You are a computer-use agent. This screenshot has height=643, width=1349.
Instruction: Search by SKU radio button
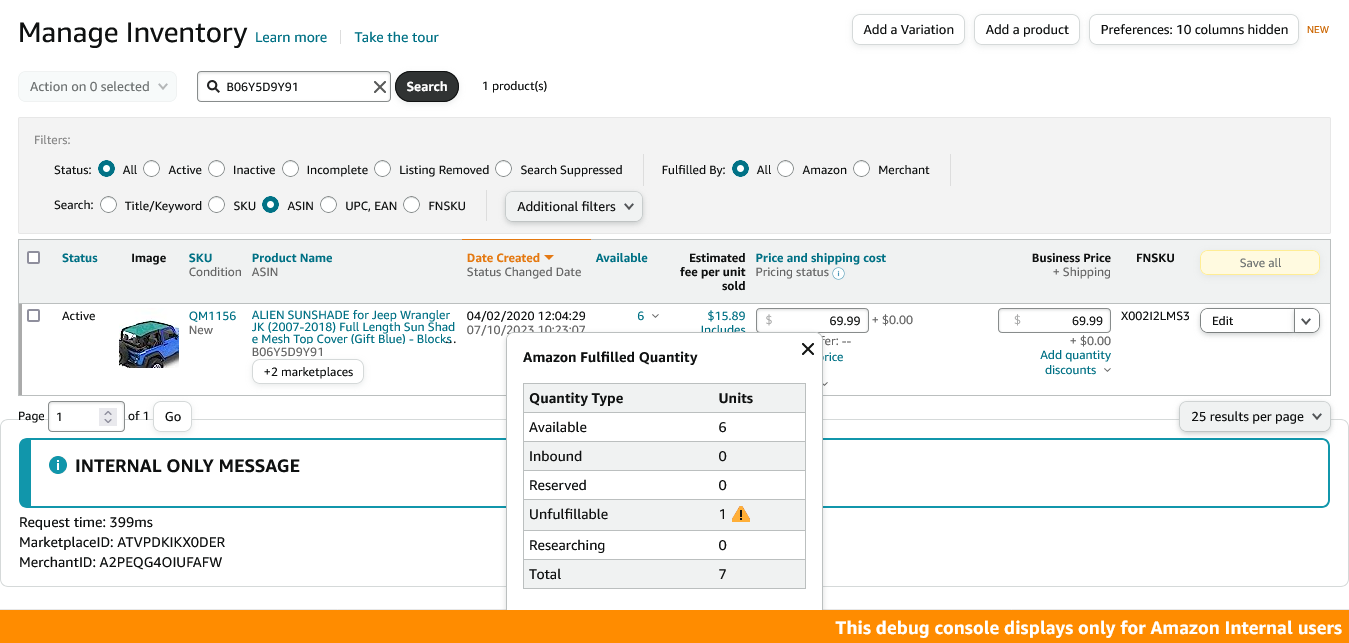217,205
